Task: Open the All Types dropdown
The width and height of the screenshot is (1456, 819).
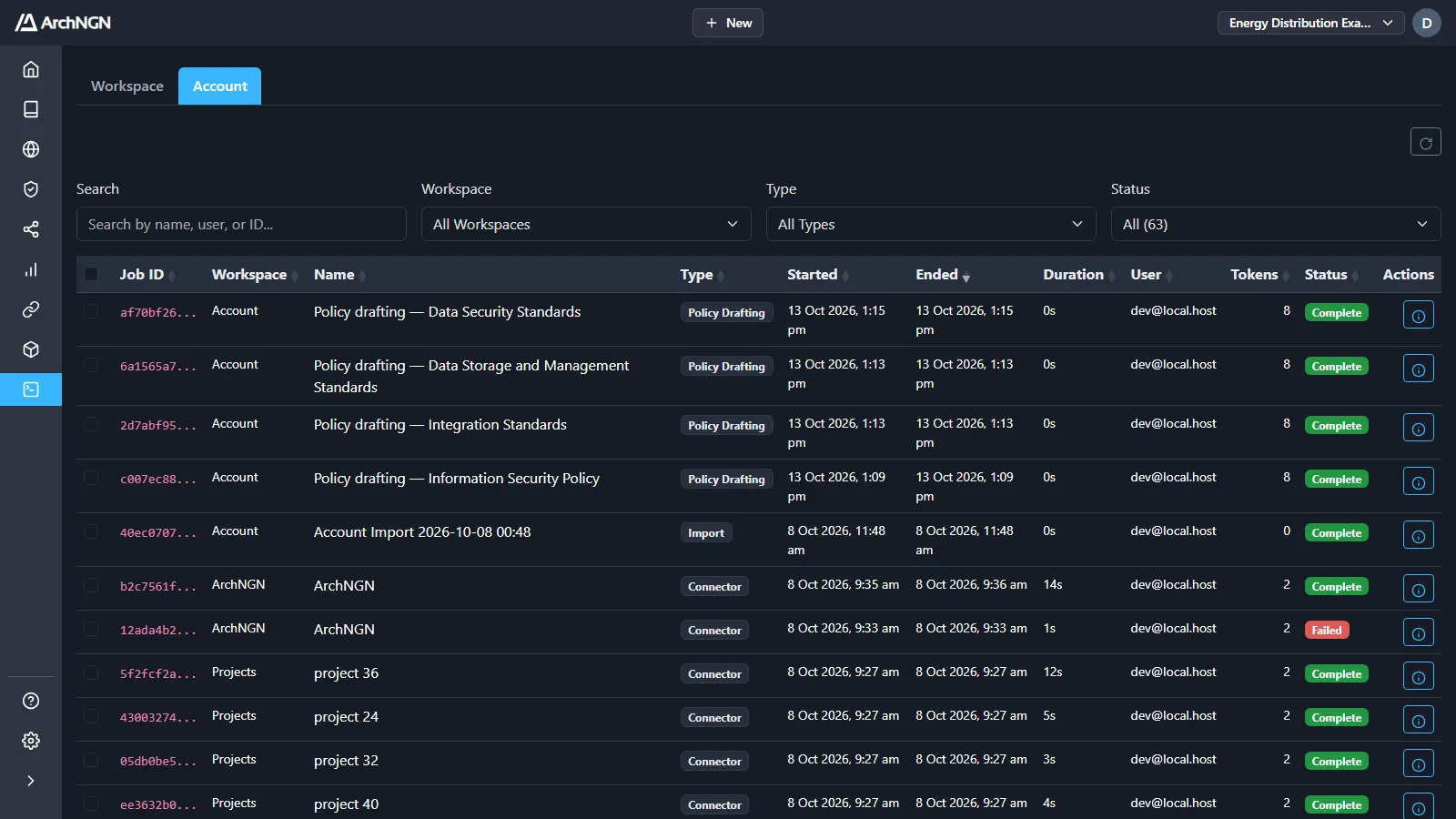Action: tap(931, 224)
